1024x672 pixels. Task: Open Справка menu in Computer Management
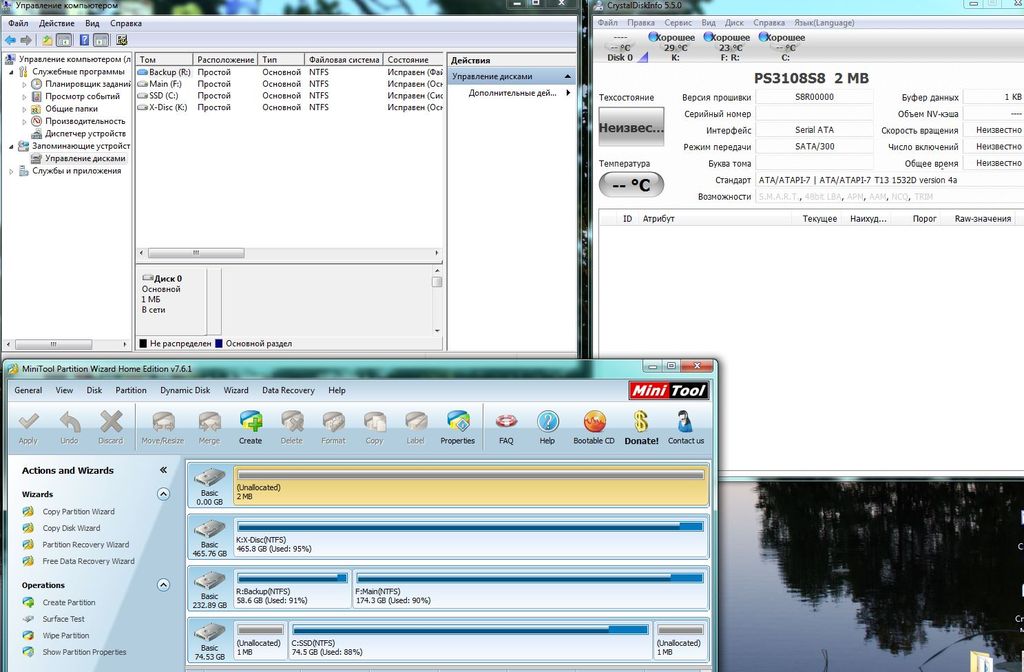tap(125, 23)
